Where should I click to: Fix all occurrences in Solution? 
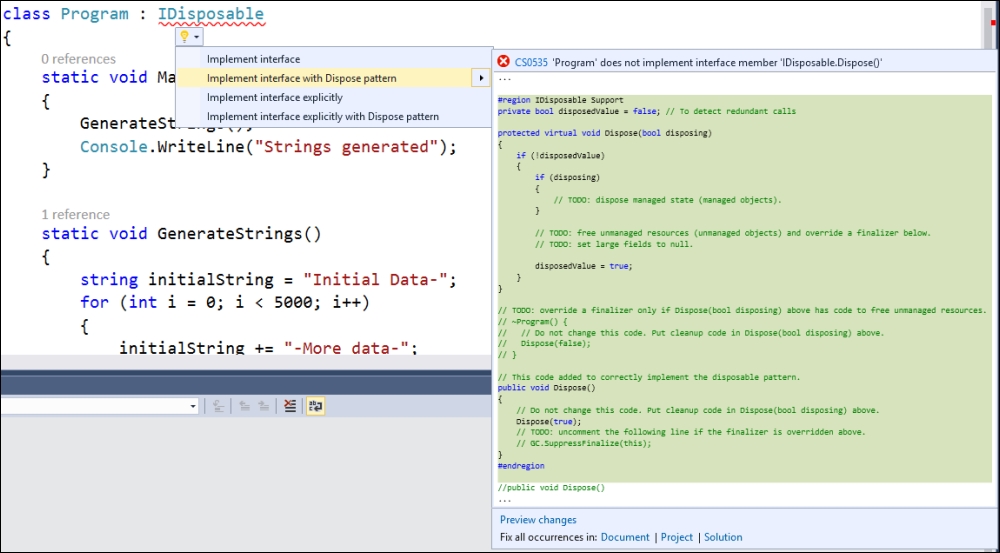click(x=723, y=537)
